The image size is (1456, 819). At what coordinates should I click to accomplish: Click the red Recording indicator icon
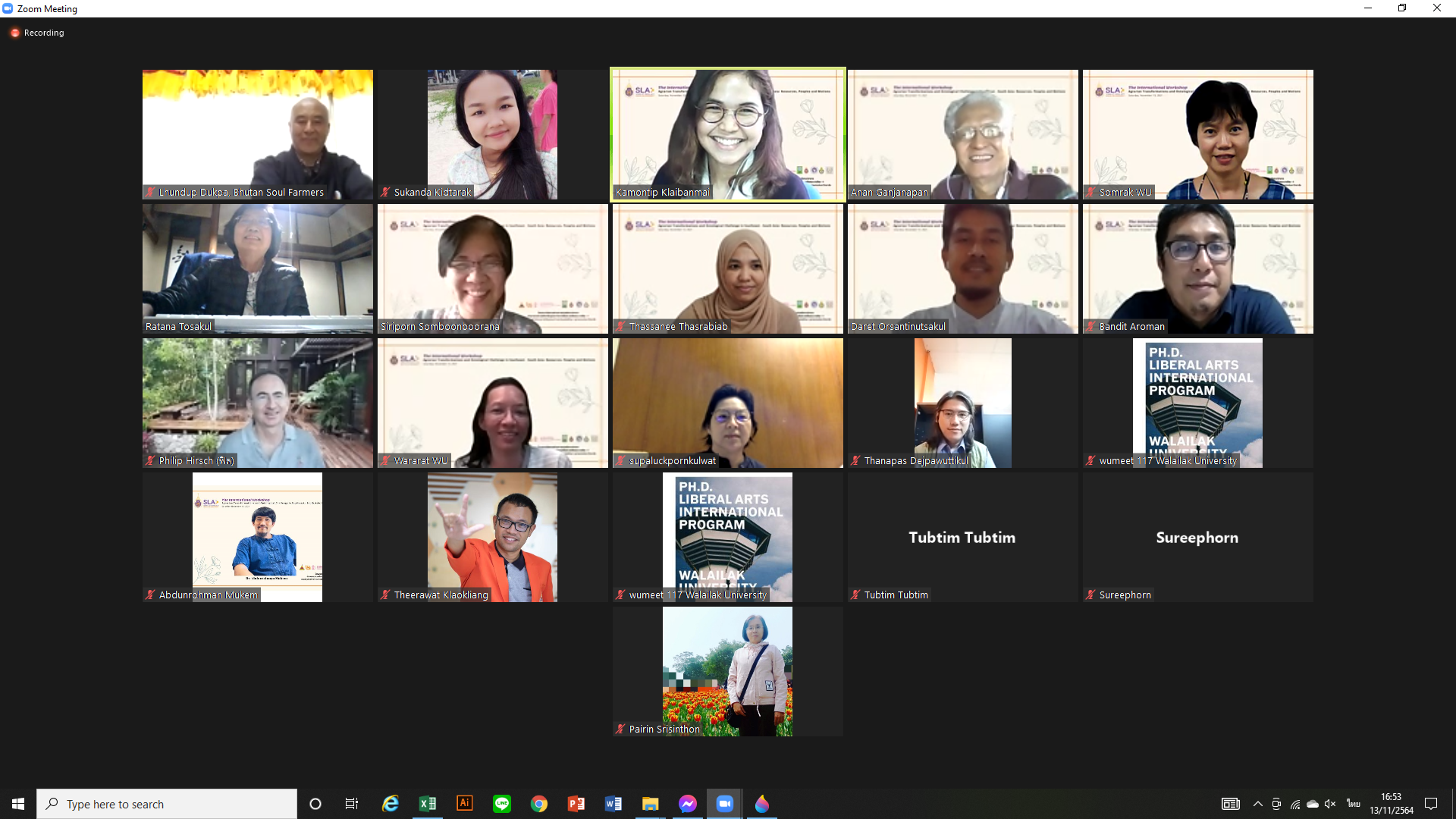[x=14, y=33]
